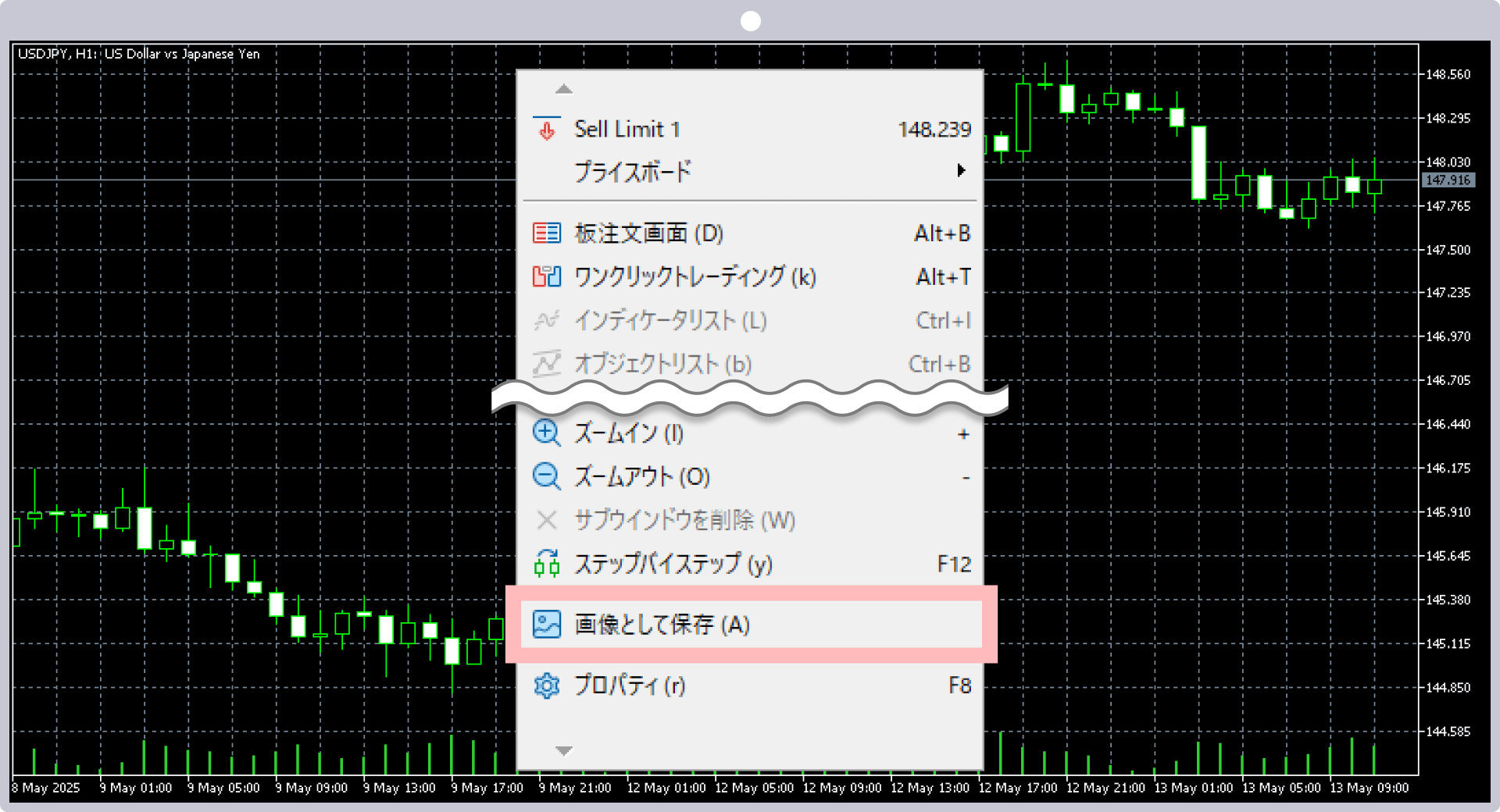The height and width of the screenshot is (812, 1500).
Task: Click the オブジェクトリスト object list icon
Action: (548, 364)
